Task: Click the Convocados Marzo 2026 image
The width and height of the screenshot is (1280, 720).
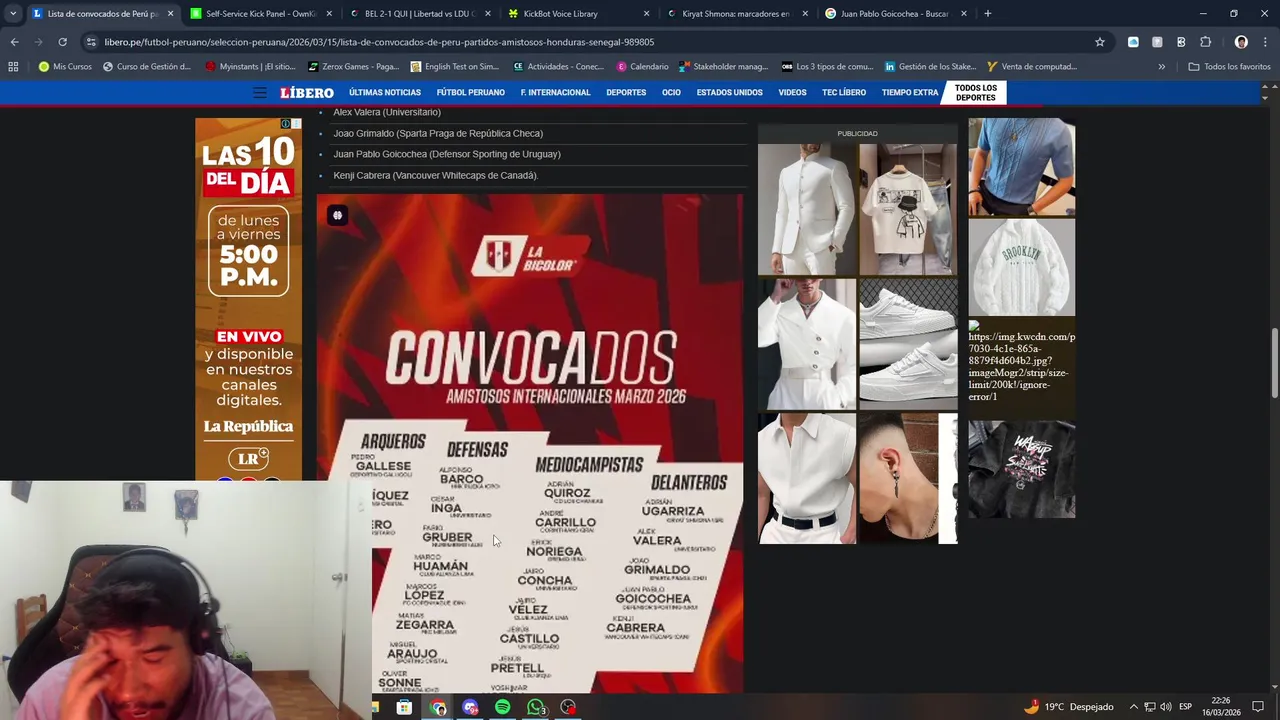Action: coord(530,443)
